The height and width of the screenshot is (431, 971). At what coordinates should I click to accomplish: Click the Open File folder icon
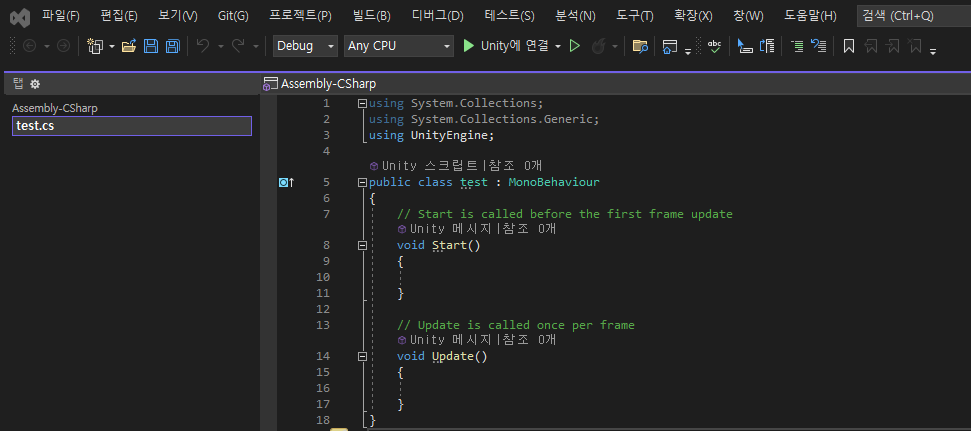[x=129, y=46]
